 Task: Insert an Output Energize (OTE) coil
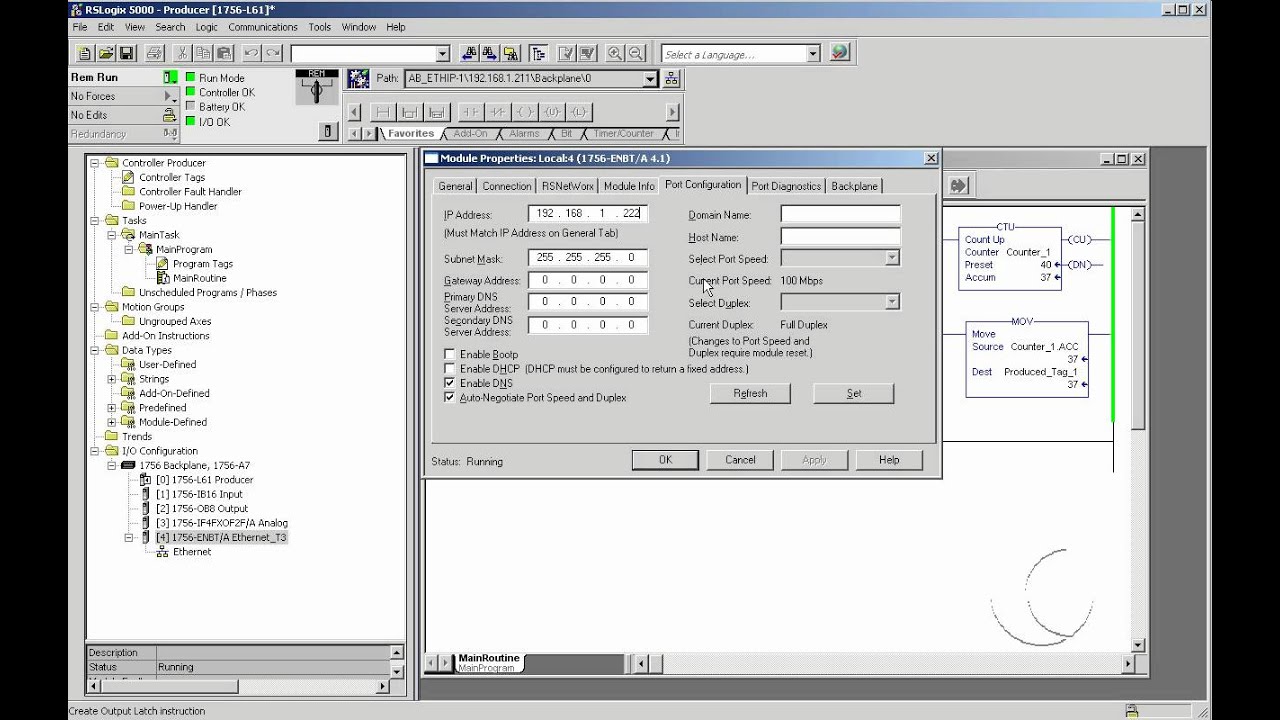pyautogui.click(x=525, y=112)
